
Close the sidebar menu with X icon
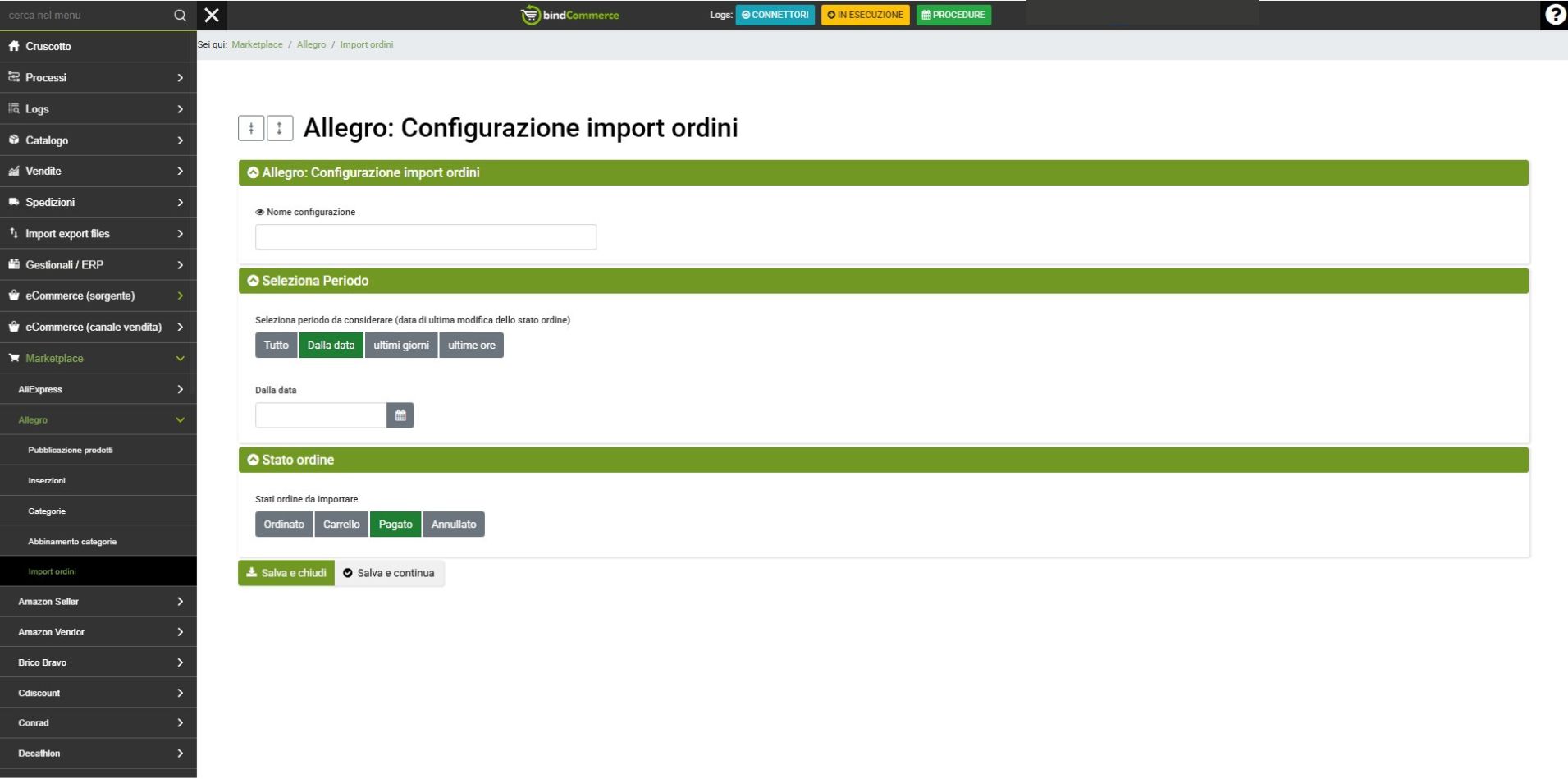[212, 15]
